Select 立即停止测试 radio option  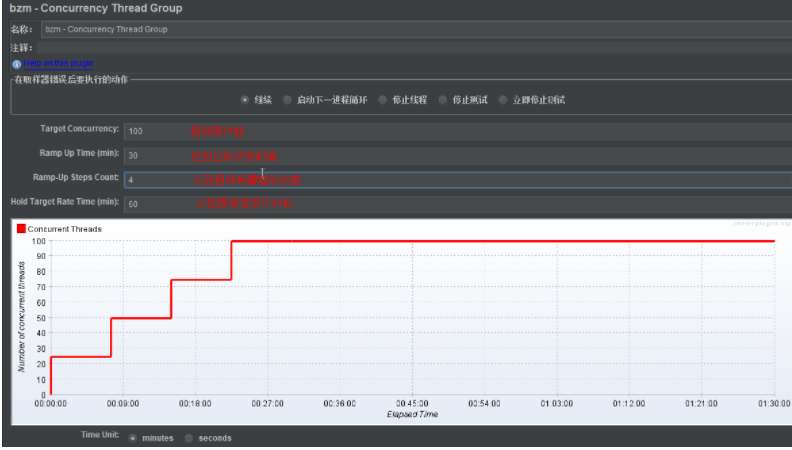pos(503,100)
